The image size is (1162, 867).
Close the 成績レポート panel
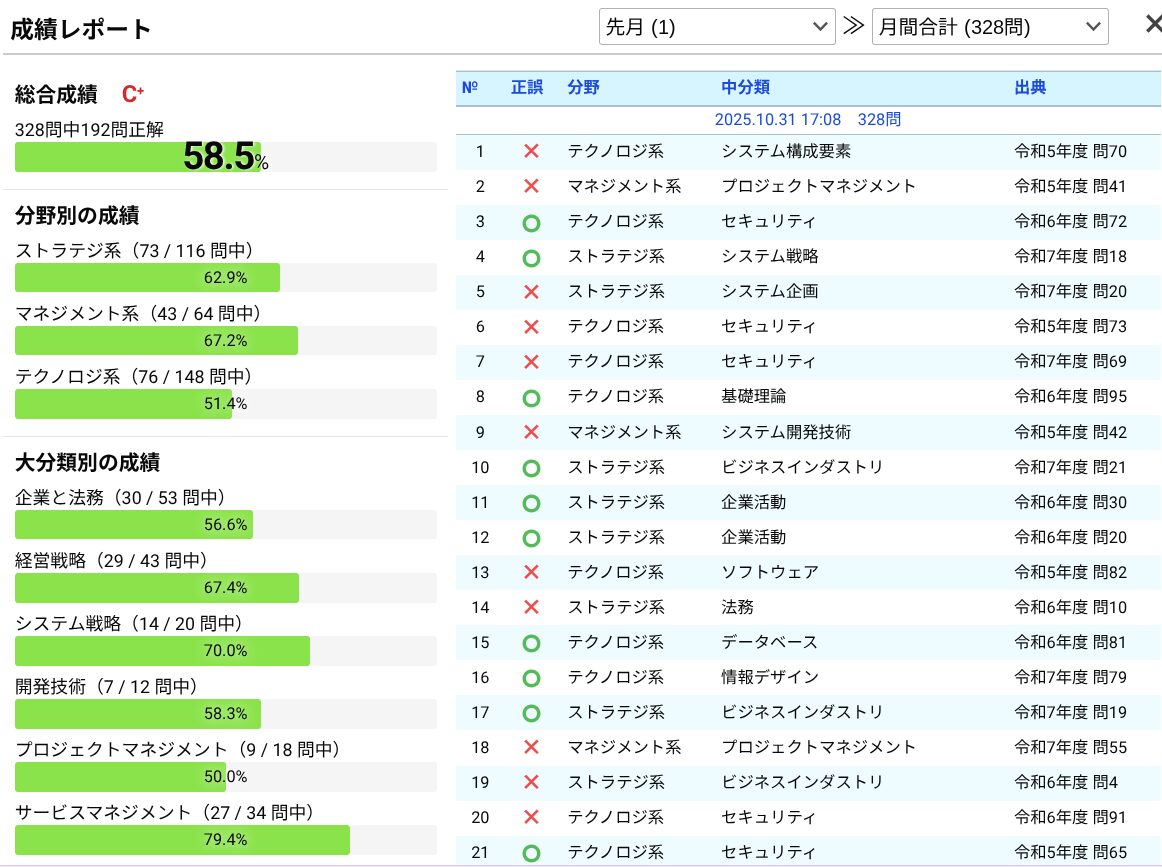[1152, 25]
